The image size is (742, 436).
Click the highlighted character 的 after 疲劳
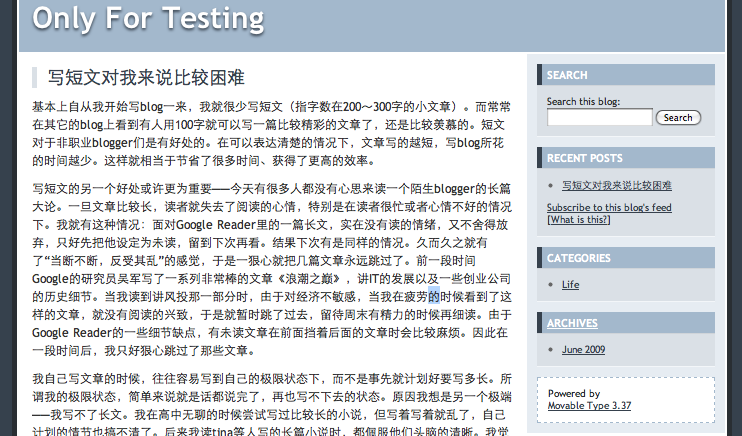434,297
